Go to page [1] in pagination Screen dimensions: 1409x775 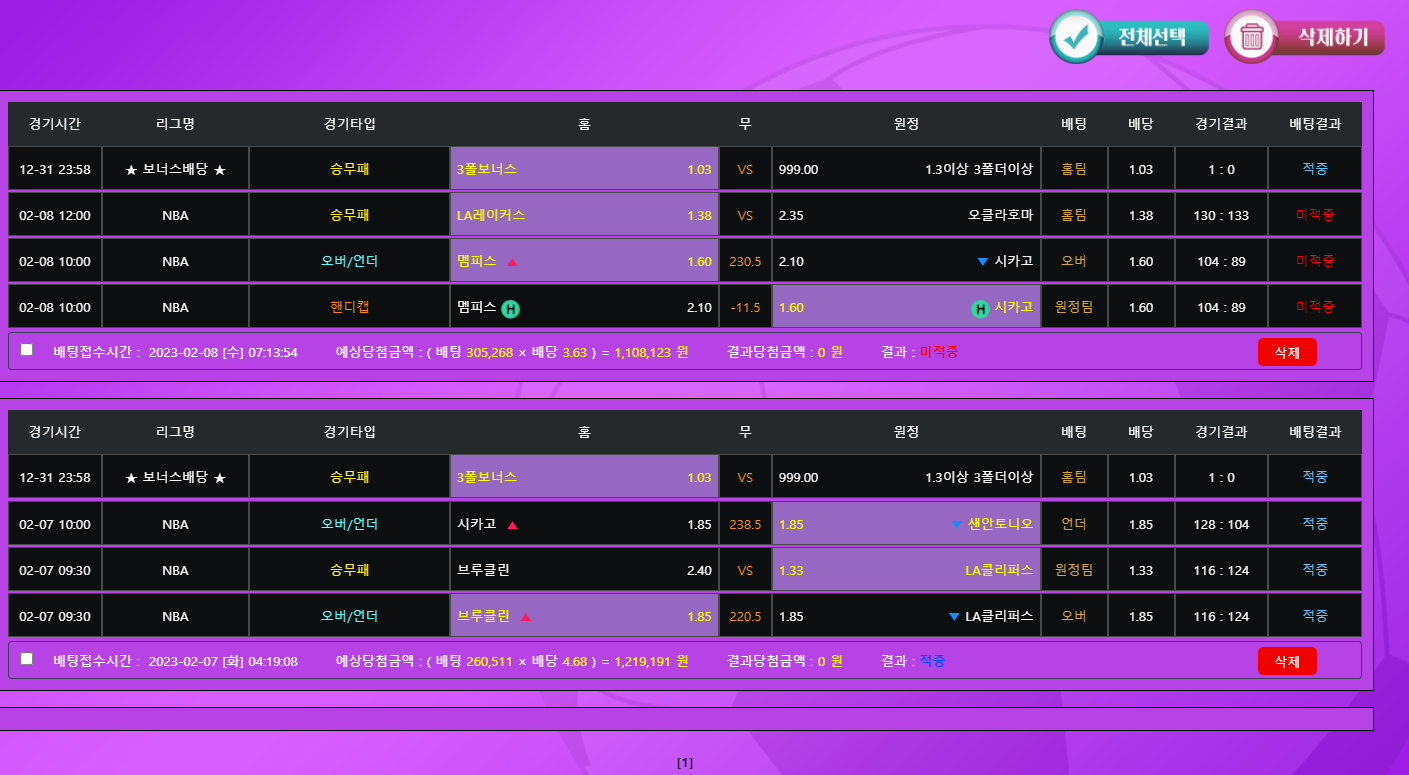[685, 763]
